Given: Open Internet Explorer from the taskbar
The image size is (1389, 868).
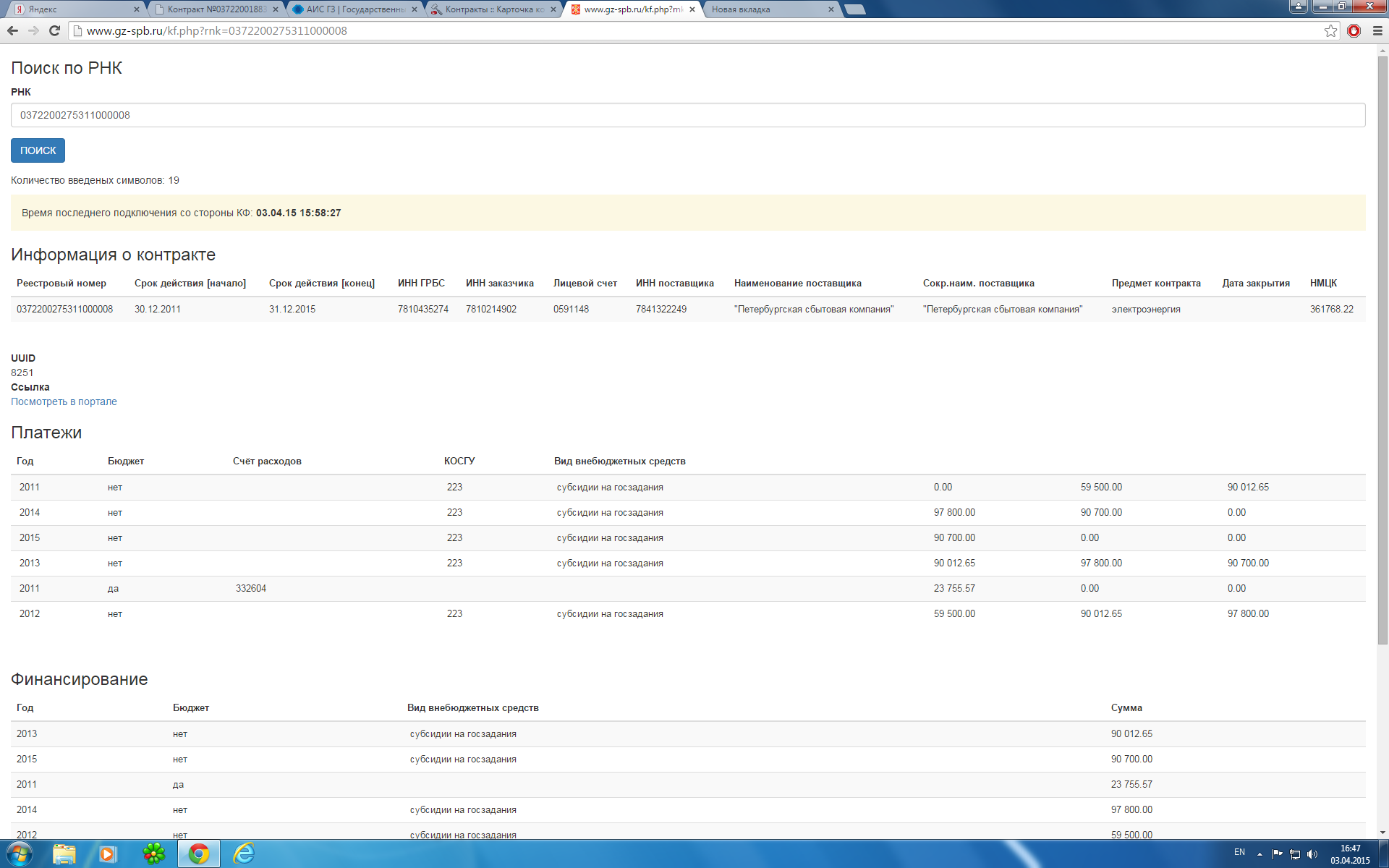Looking at the screenshot, I should point(244,854).
